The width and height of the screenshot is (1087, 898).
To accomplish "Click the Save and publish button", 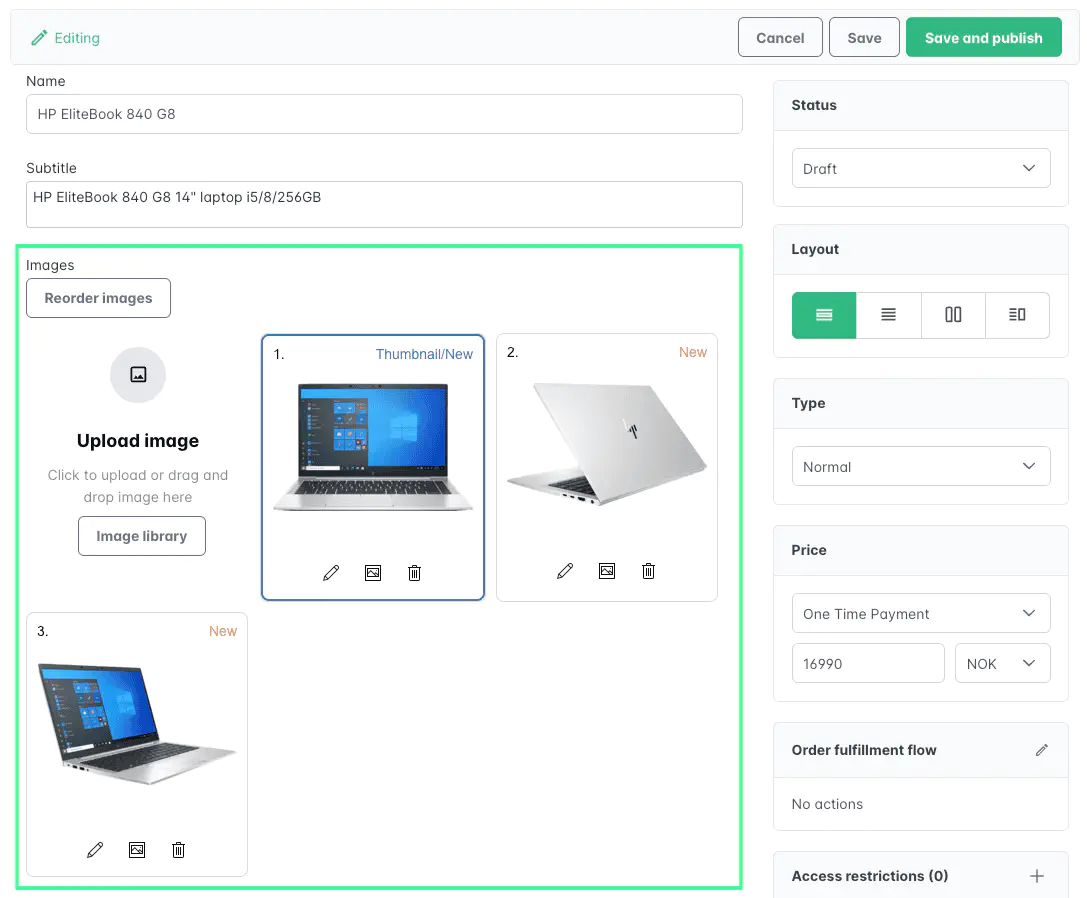I will 983,37.
